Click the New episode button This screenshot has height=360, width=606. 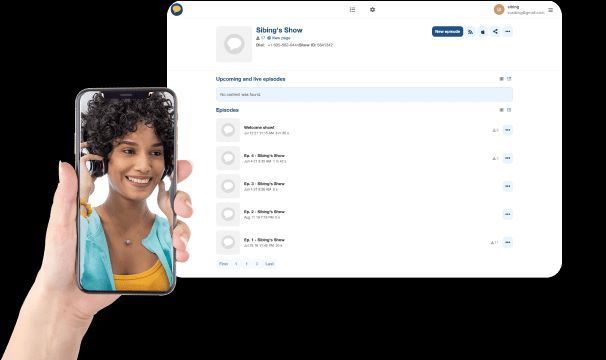447,32
